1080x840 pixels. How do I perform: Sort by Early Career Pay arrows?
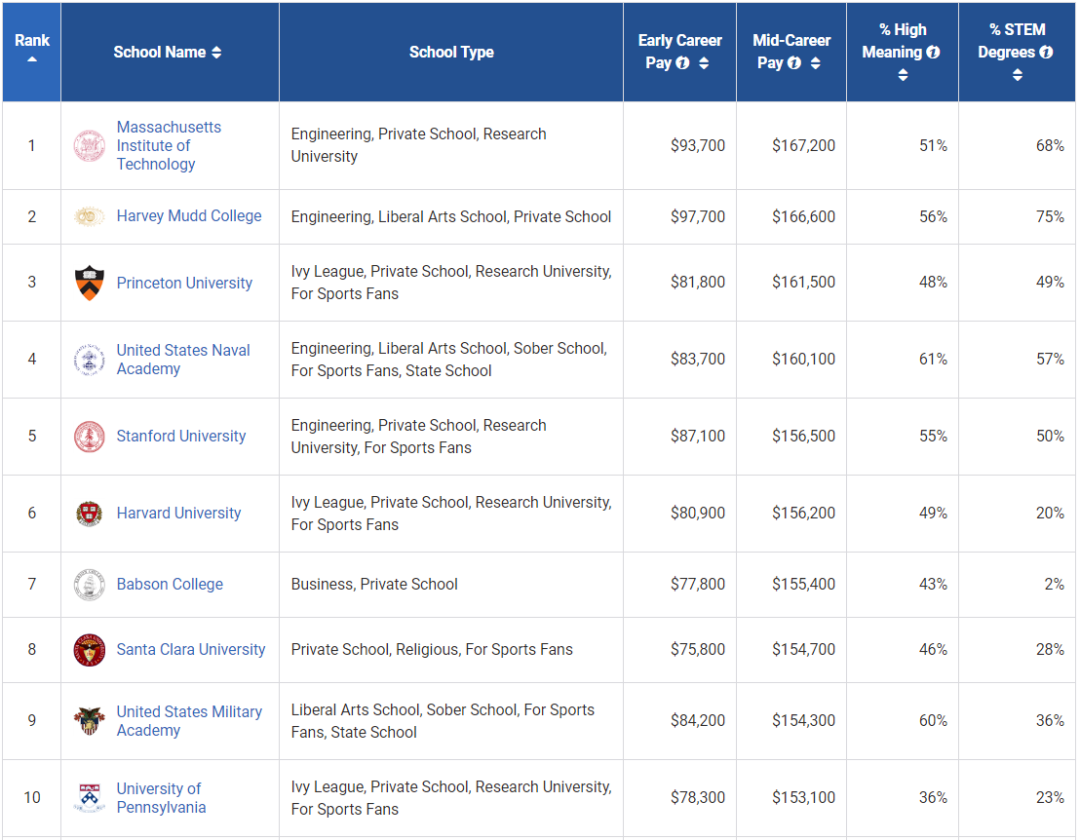(704, 63)
